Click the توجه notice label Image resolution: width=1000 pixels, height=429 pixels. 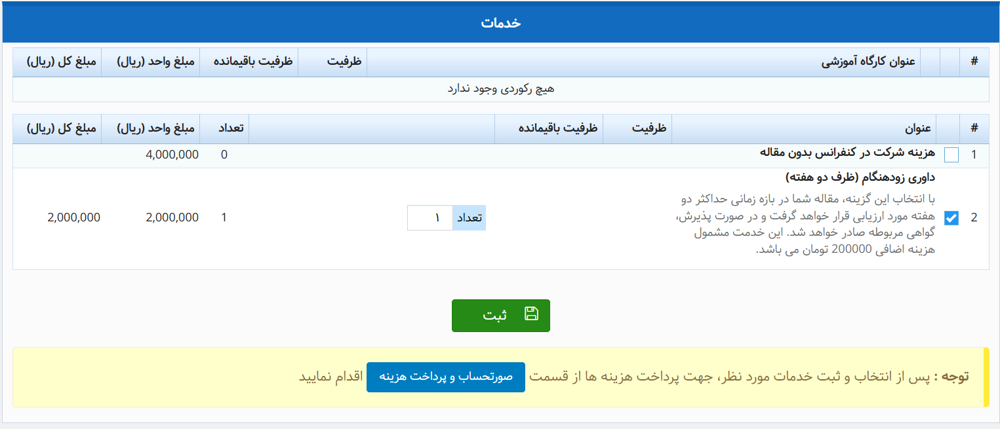point(952,377)
